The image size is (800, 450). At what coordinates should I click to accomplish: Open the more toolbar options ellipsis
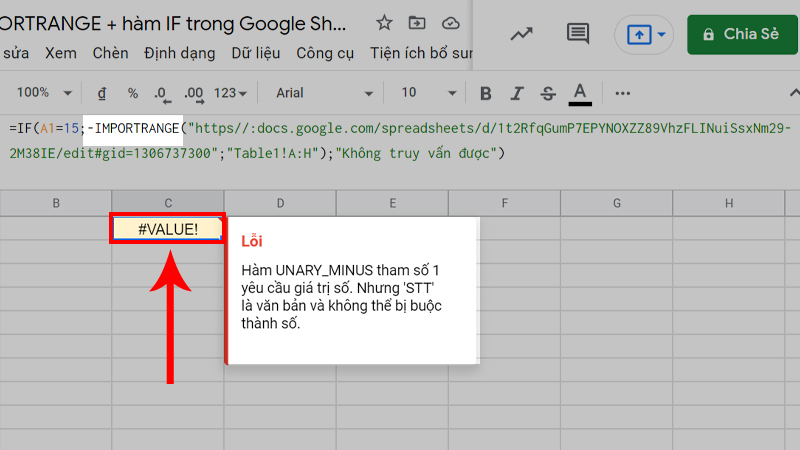622,93
